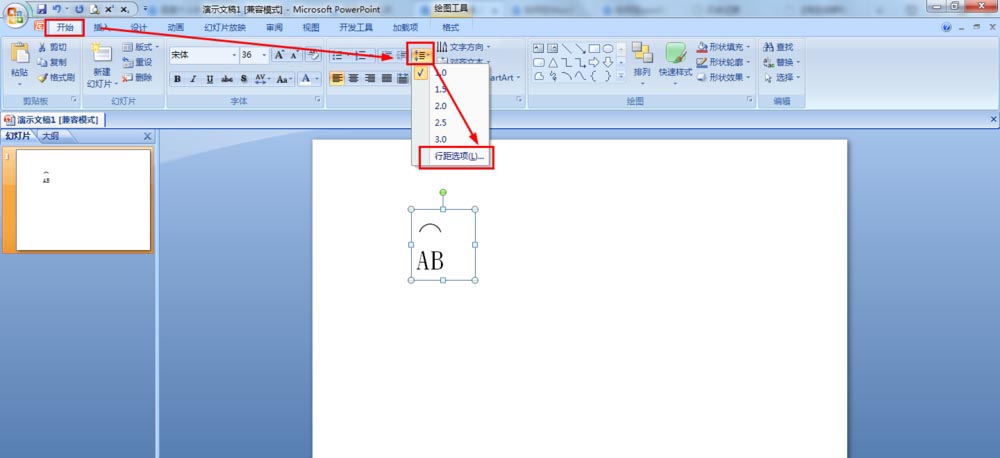
Task: Toggle bold formatting
Action: [177, 79]
